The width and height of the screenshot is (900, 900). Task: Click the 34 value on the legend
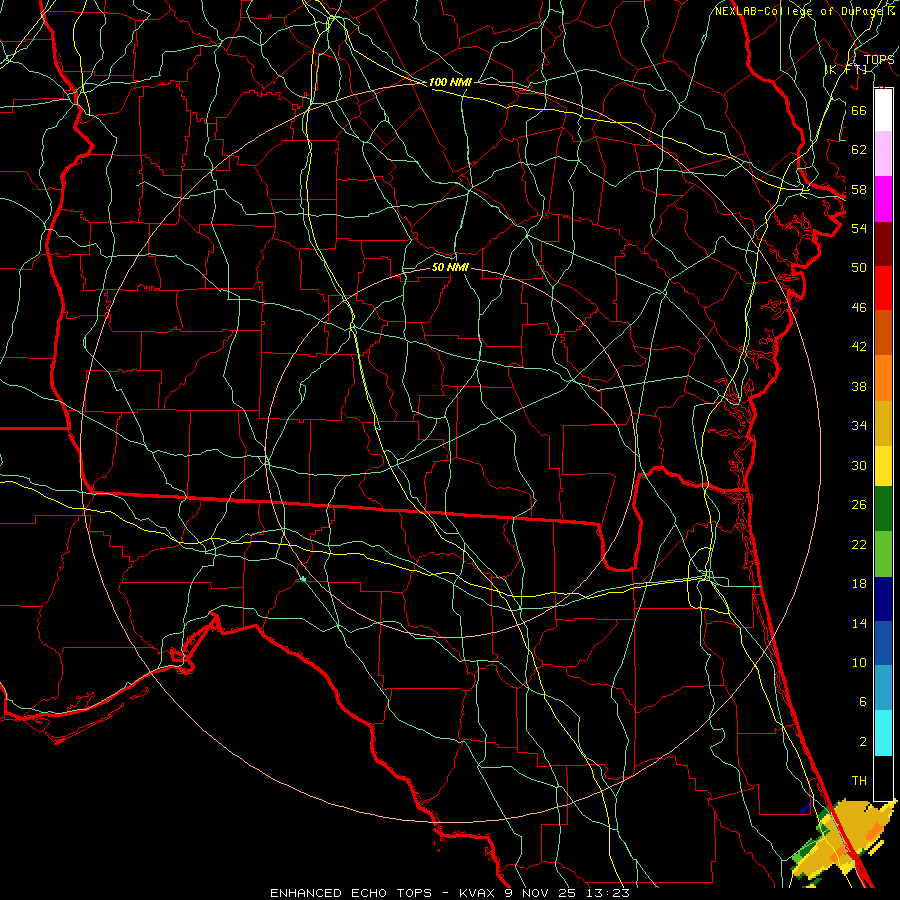click(x=859, y=426)
